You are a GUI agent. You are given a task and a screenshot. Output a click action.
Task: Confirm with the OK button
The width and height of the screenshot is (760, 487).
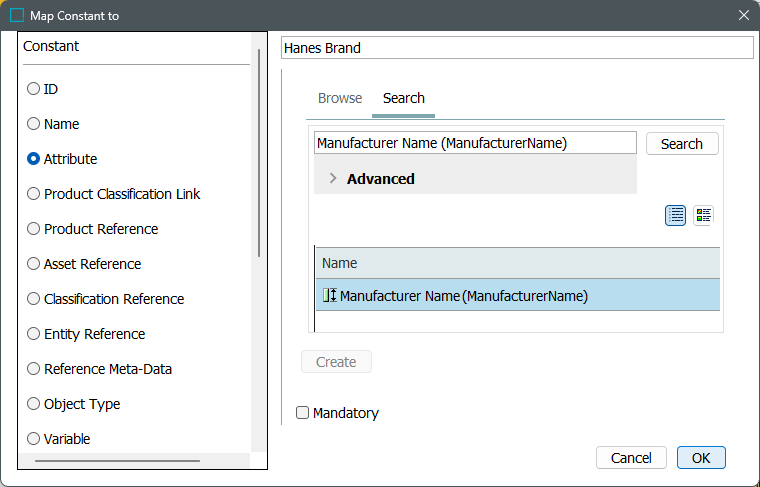click(x=701, y=458)
